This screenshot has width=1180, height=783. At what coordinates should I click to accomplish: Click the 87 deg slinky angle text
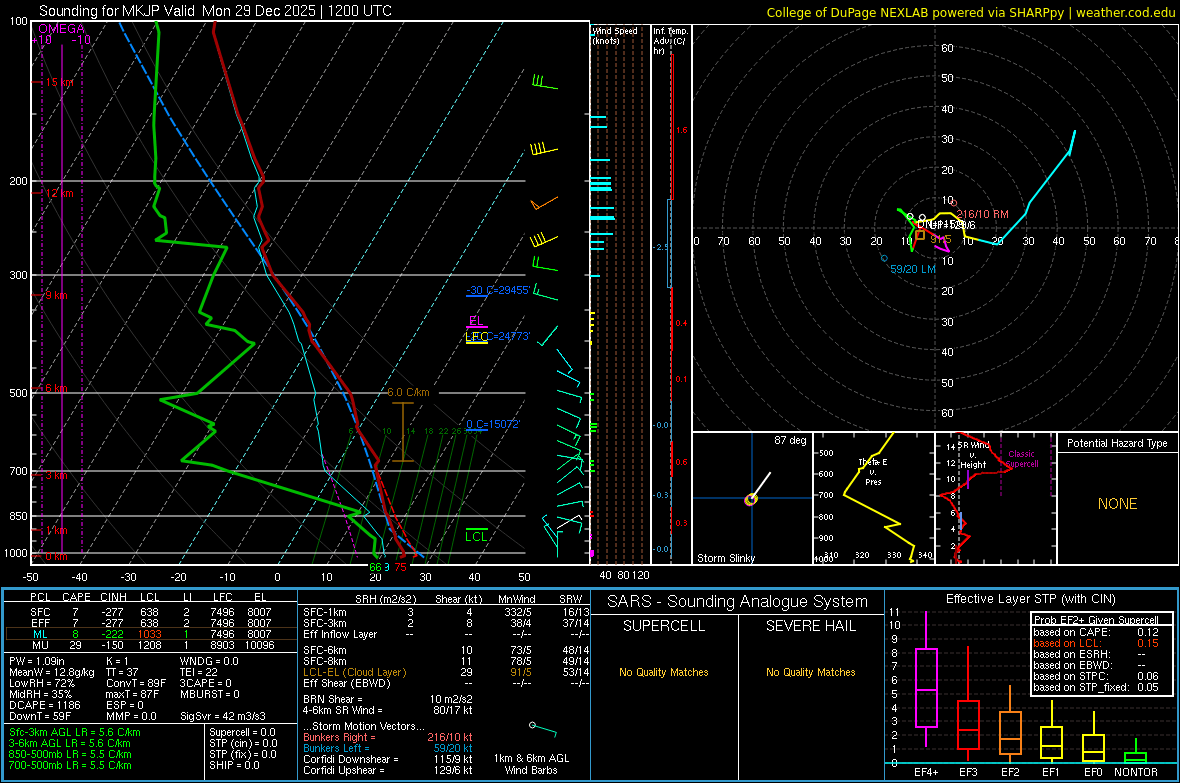tap(790, 440)
